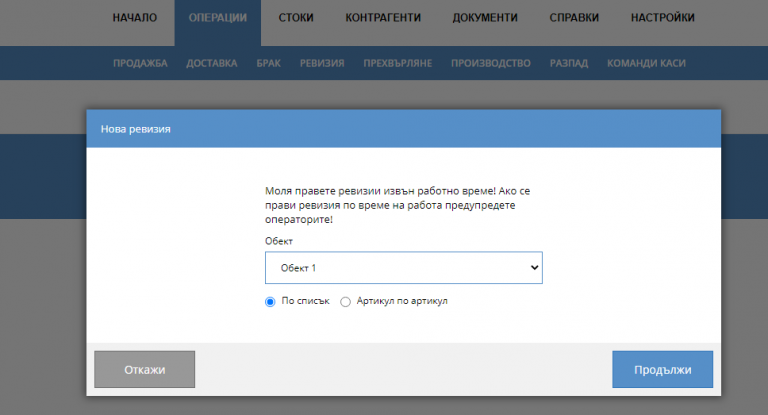Go to КОНТРАГЕНТИ section
This screenshot has height=415, width=768.
coord(382,18)
